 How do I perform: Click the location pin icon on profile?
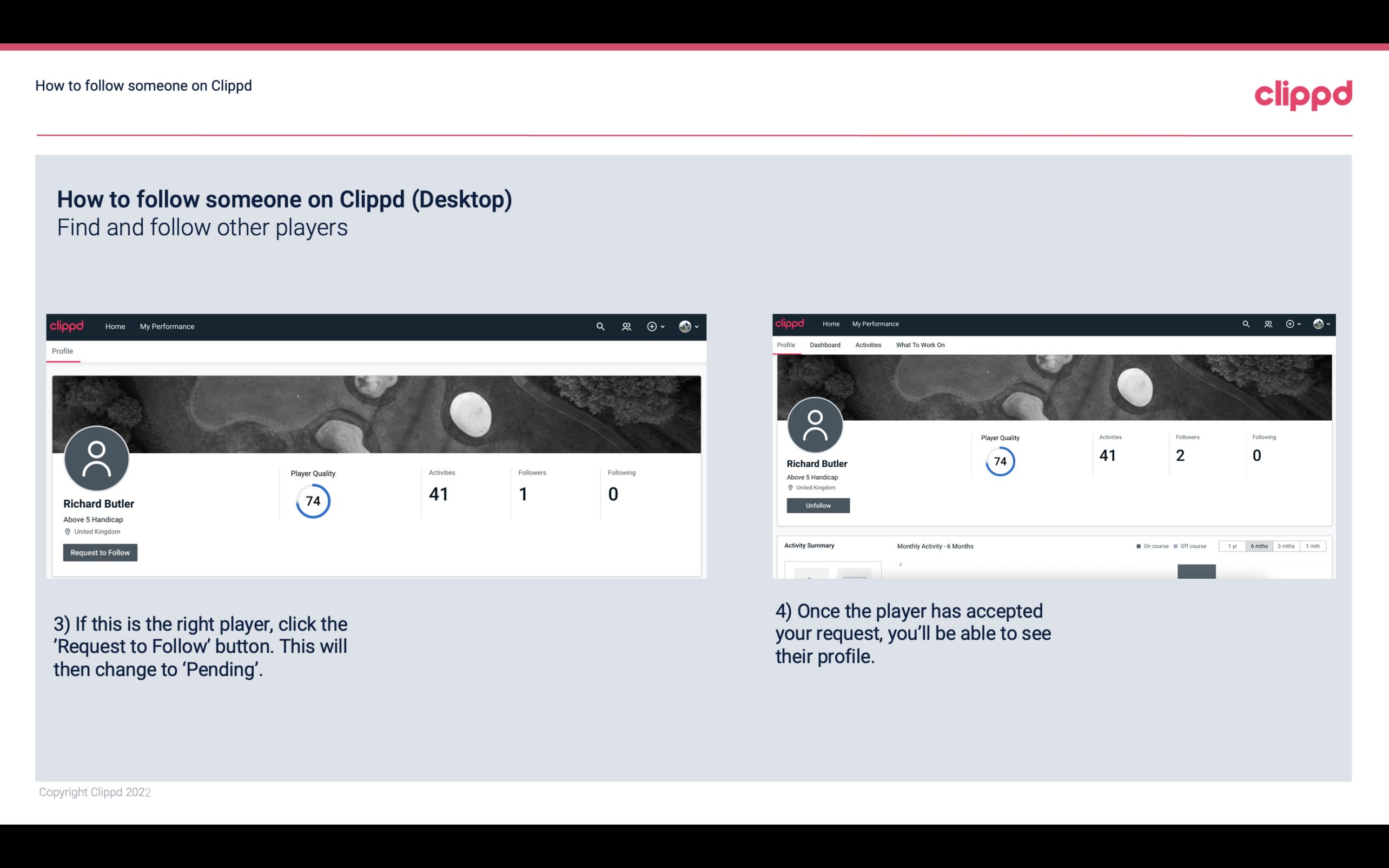click(67, 531)
